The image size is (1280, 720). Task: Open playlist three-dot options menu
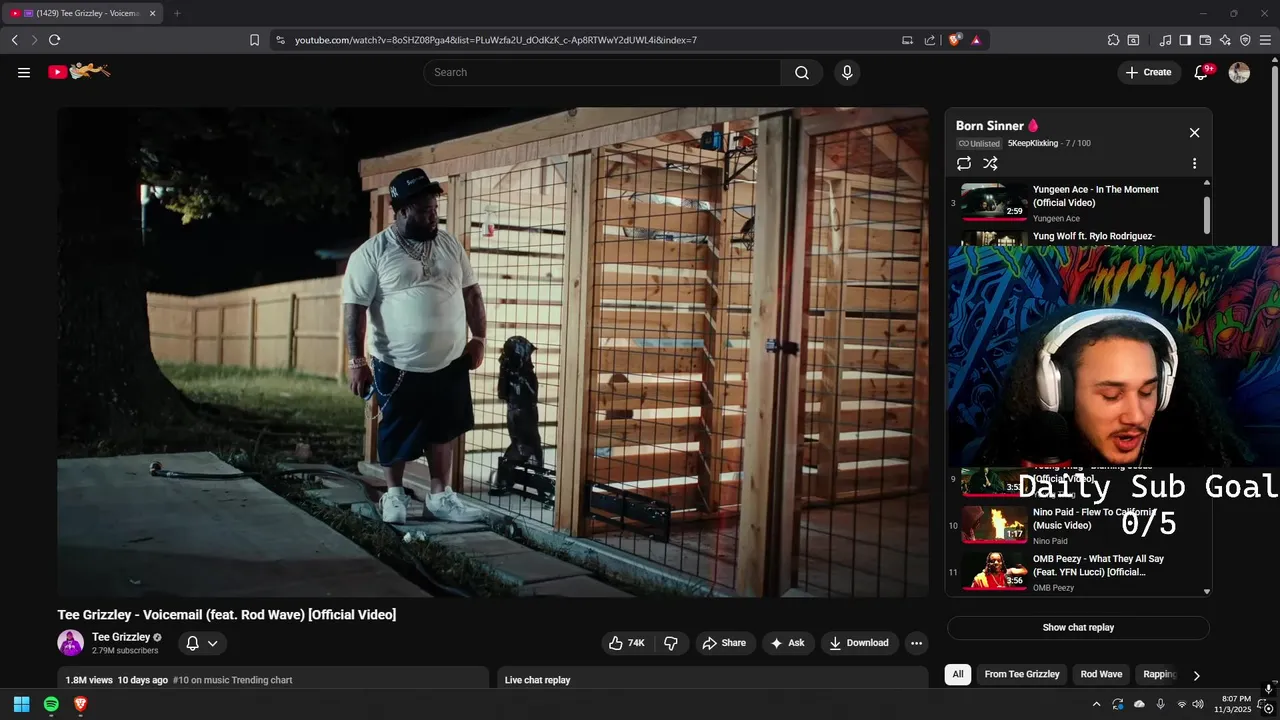1194,163
